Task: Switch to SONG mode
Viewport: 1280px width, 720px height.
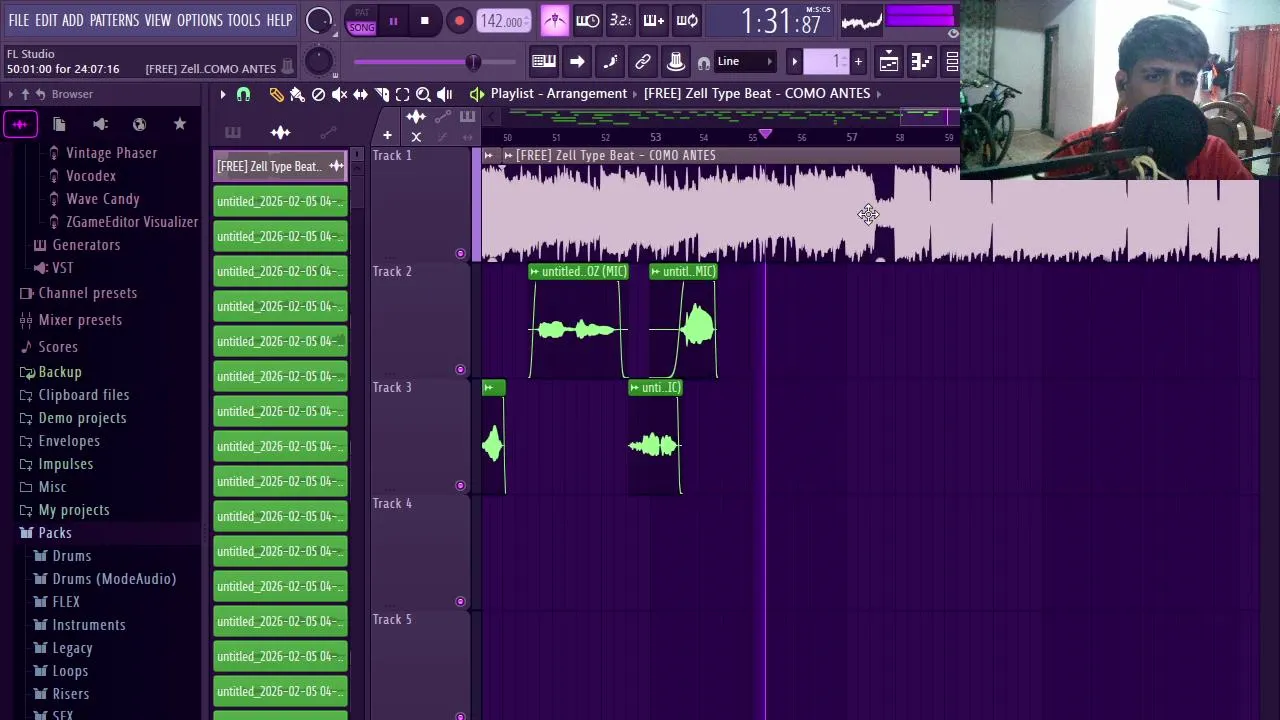Action: point(362,27)
